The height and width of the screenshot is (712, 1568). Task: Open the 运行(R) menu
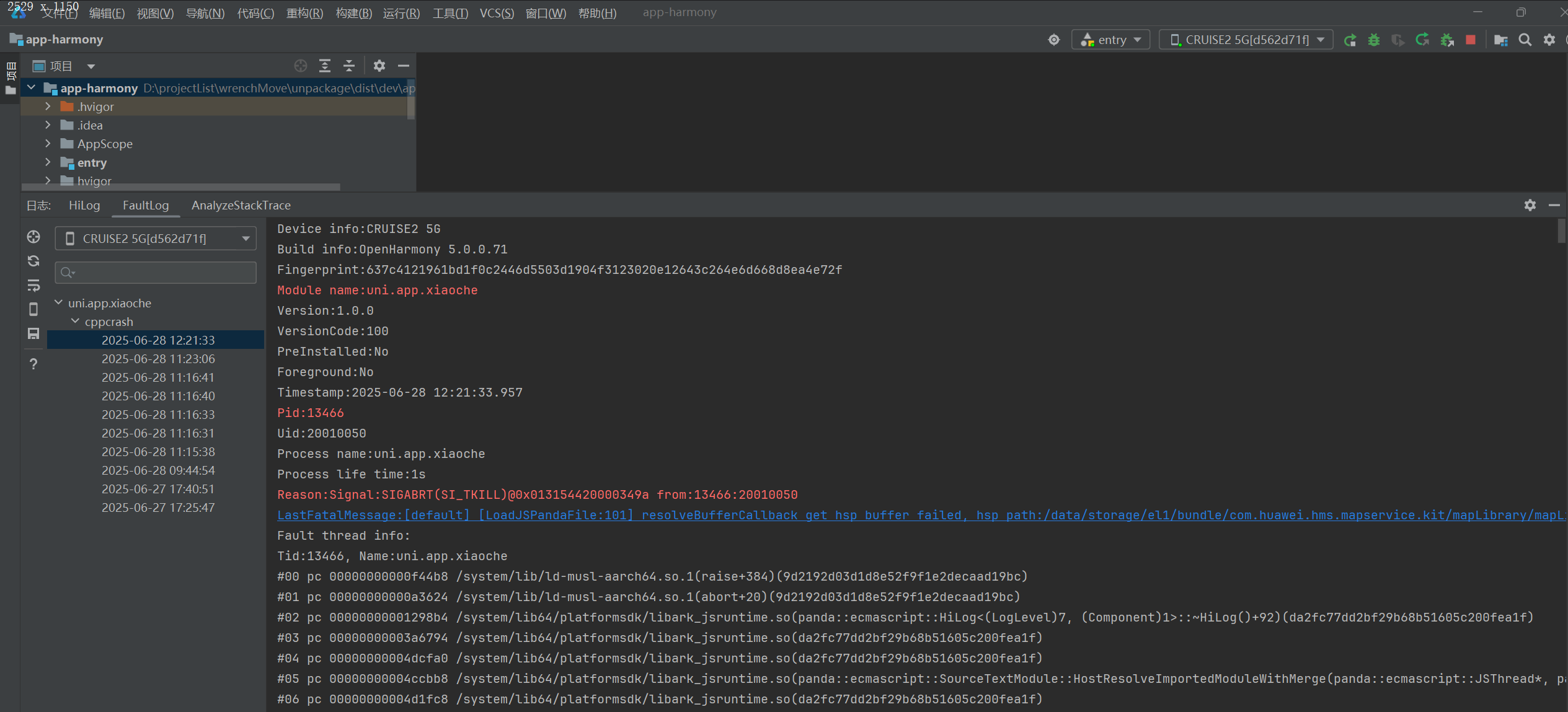(x=401, y=13)
